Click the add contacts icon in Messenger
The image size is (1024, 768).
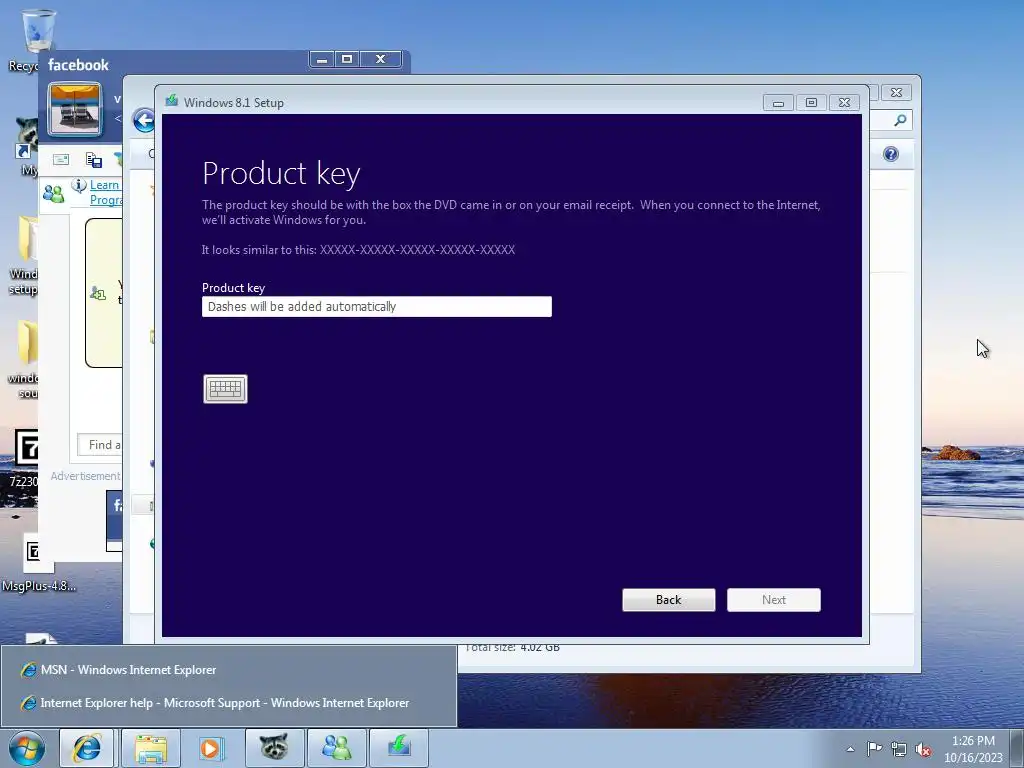(53, 193)
